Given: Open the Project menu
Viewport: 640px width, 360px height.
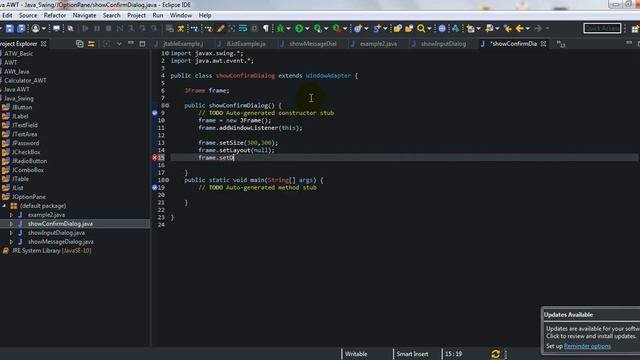Looking at the screenshot, I should coord(136,16).
